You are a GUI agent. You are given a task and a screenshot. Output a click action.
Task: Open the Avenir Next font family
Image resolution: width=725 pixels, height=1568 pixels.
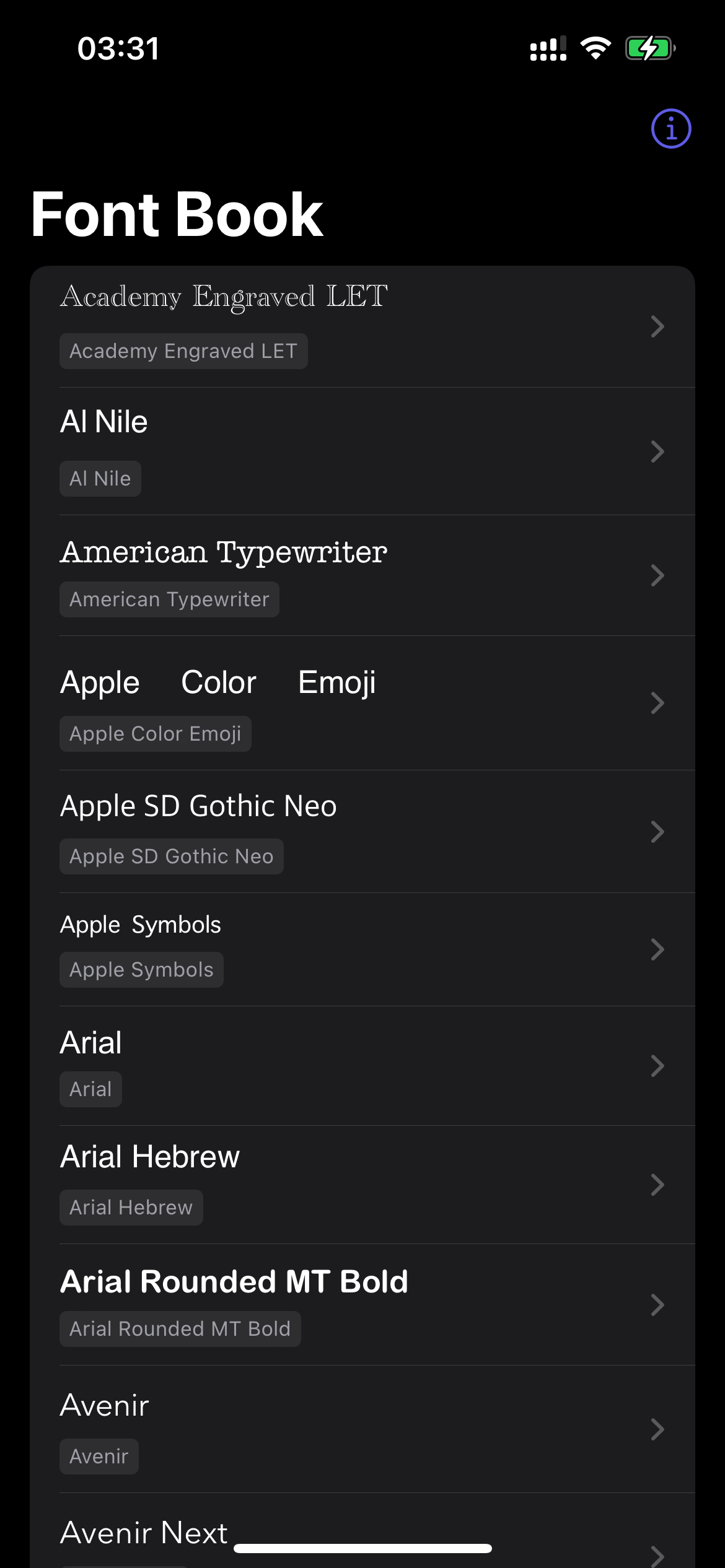pos(144,1533)
